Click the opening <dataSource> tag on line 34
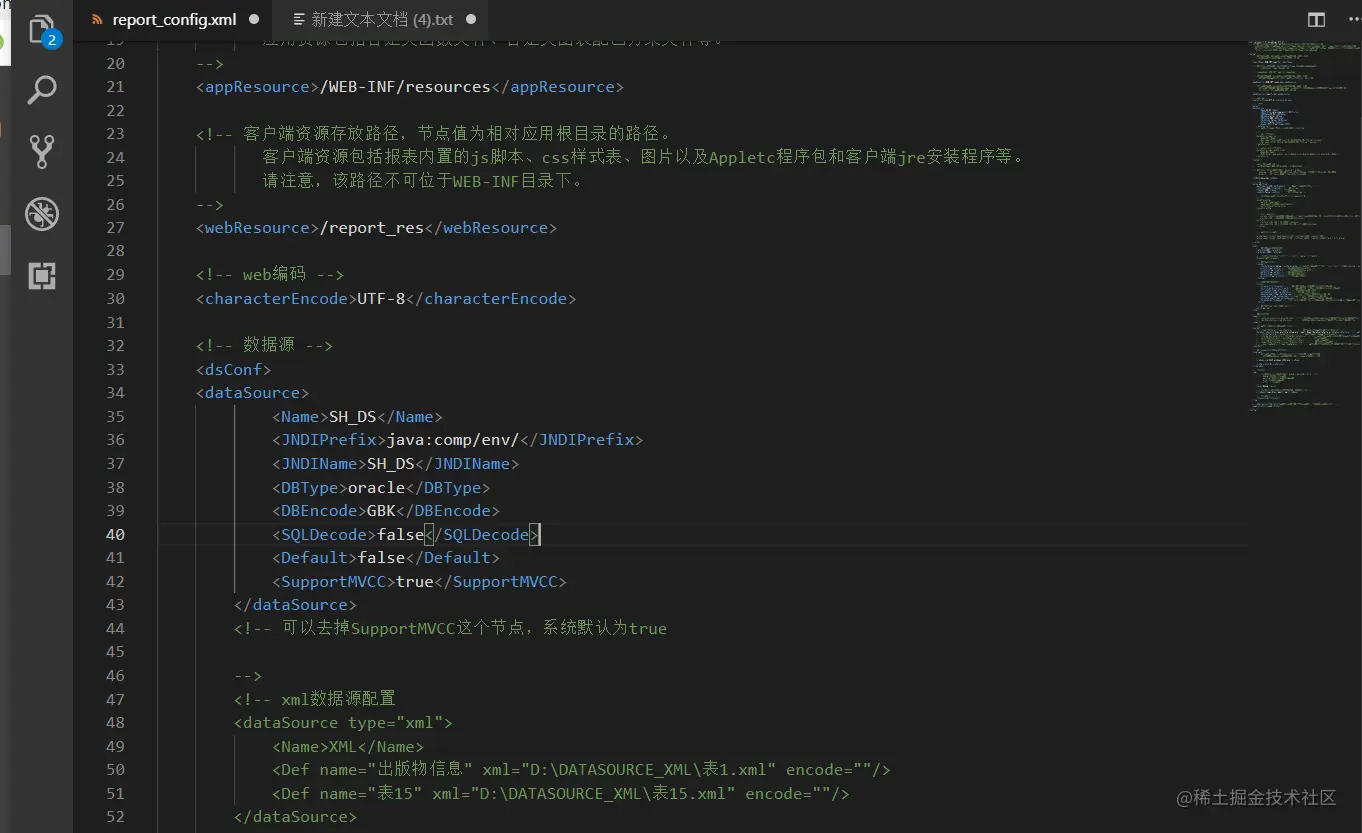This screenshot has height=833, width=1362. click(253, 393)
